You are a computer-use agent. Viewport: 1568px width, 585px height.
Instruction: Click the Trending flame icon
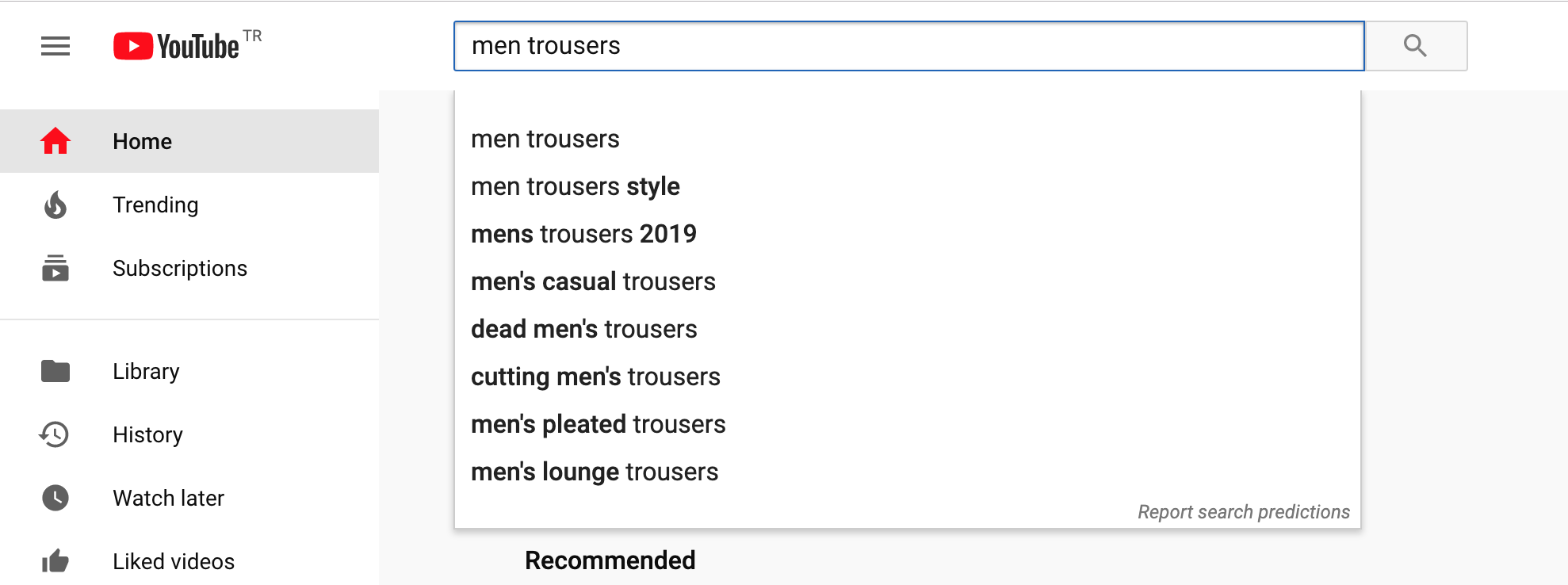coord(55,205)
